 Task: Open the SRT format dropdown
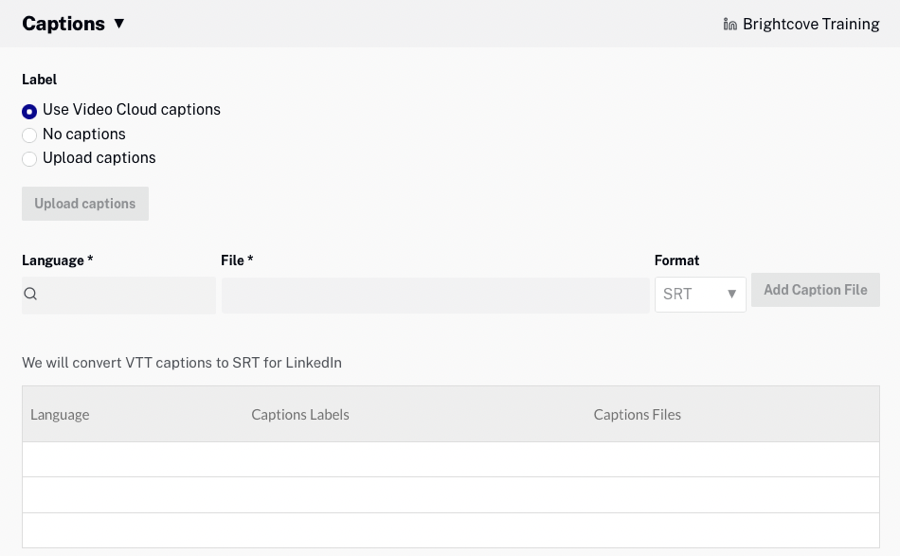tap(688, 295)
